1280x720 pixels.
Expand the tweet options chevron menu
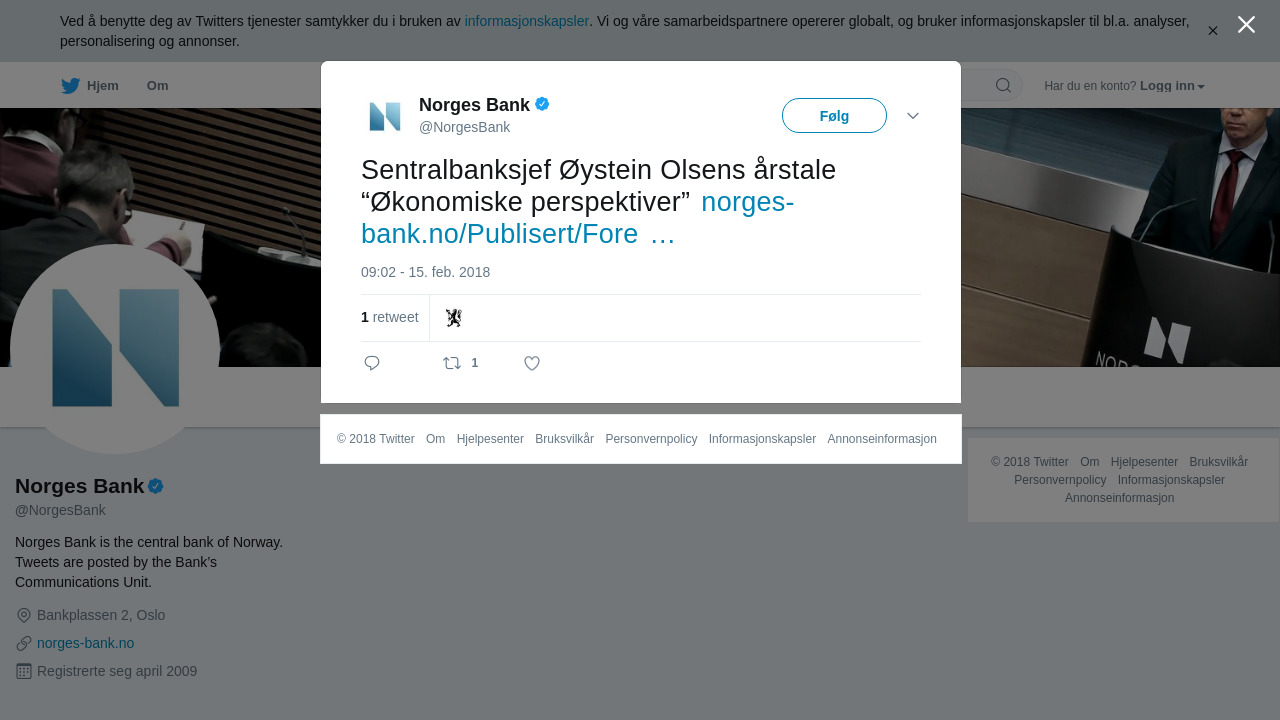pos(913,116)
